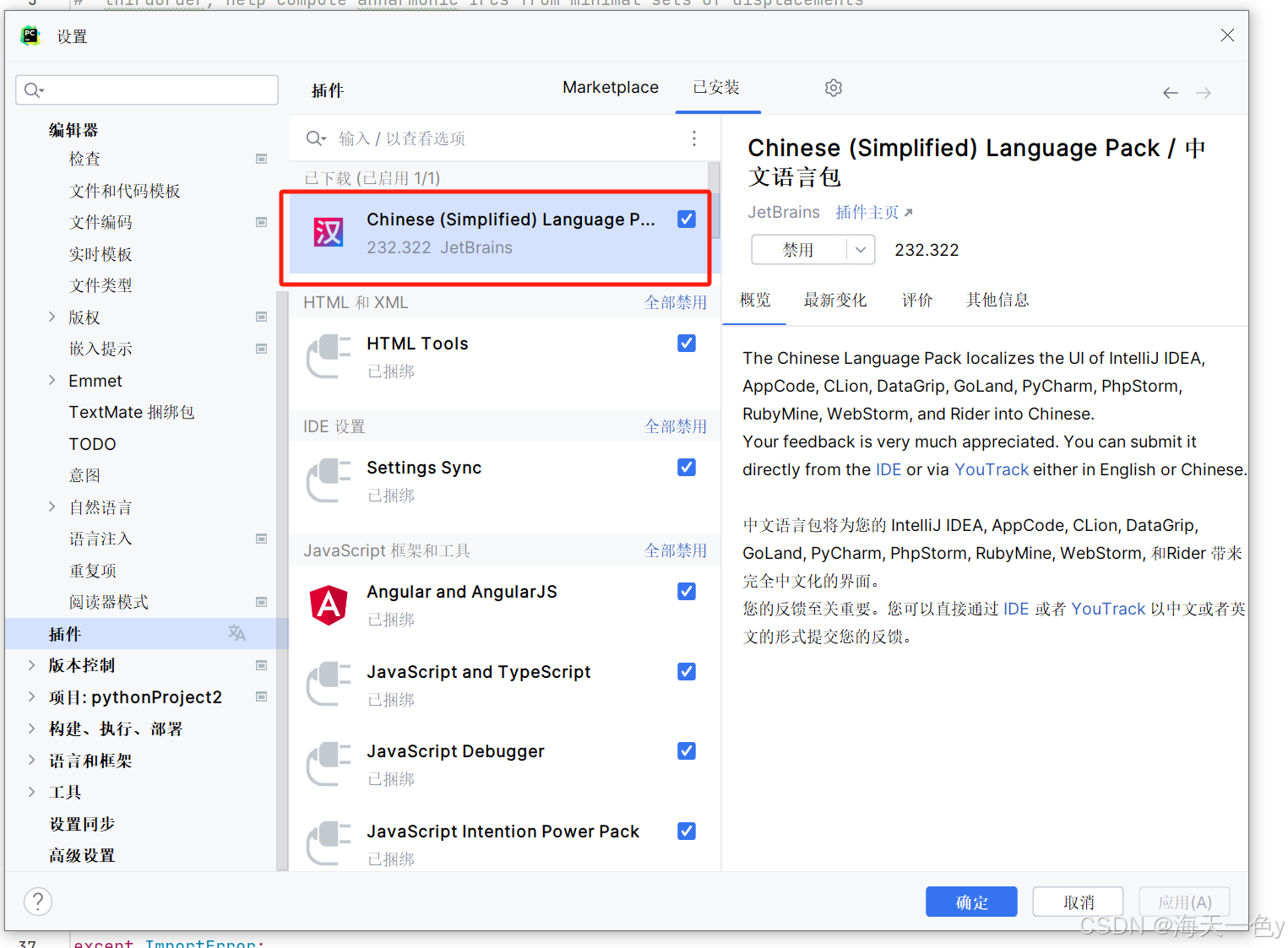Expand the 项目: pythonProject2 section

[x=31, y=696]
